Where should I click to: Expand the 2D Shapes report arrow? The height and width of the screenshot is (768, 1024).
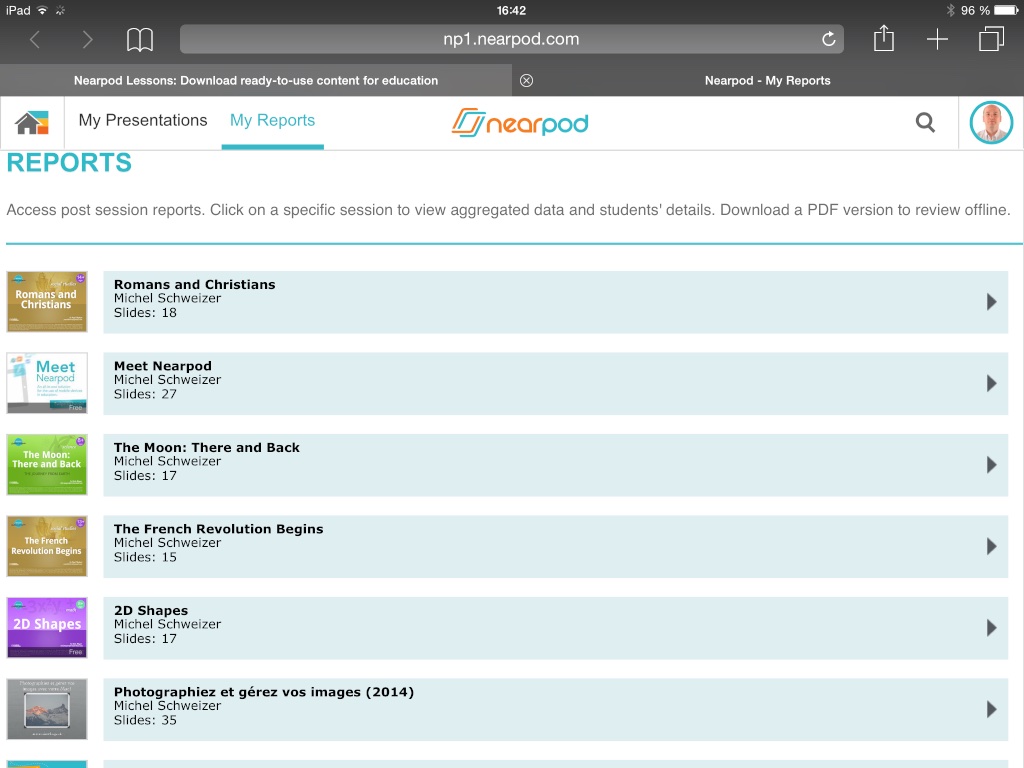pos(991,628)
